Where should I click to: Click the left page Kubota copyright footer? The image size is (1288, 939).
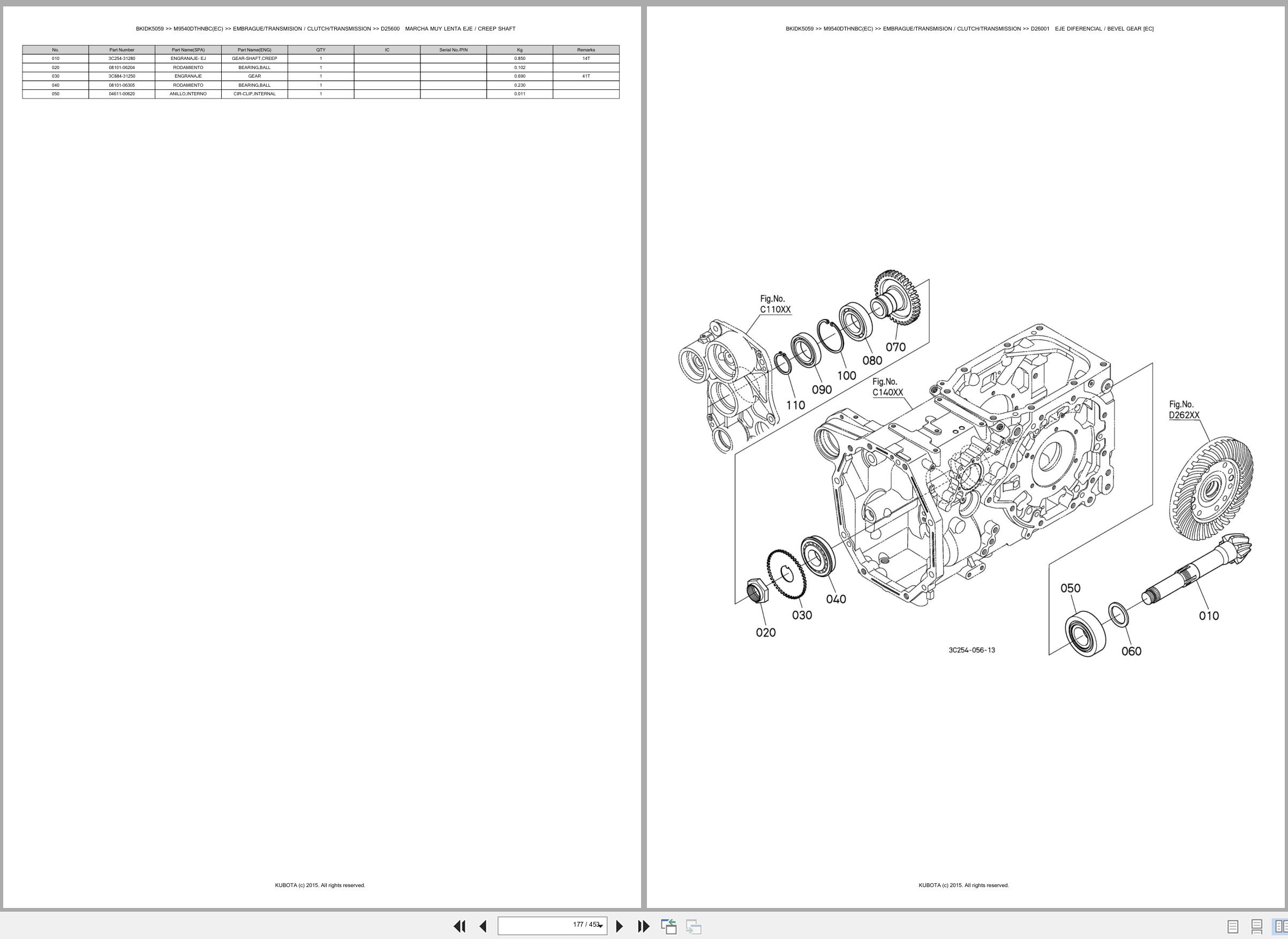(x=320, y=885)
